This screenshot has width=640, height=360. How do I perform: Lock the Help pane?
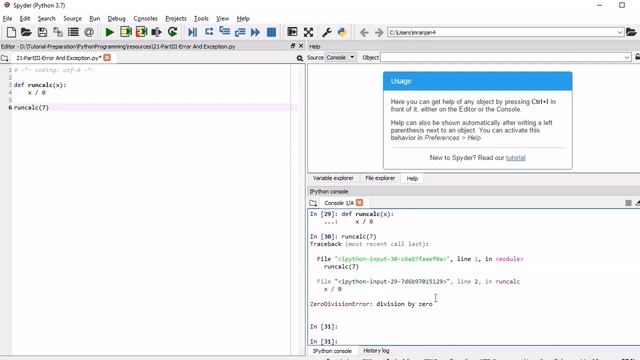tap(638, 57)
